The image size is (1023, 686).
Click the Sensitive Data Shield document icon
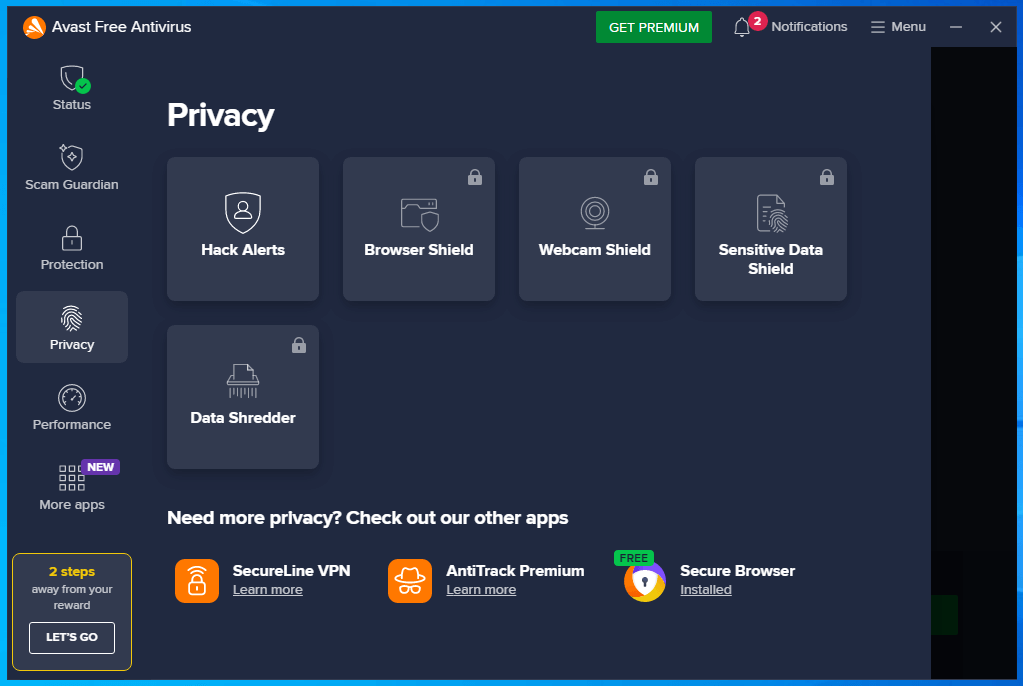[772, 213]
